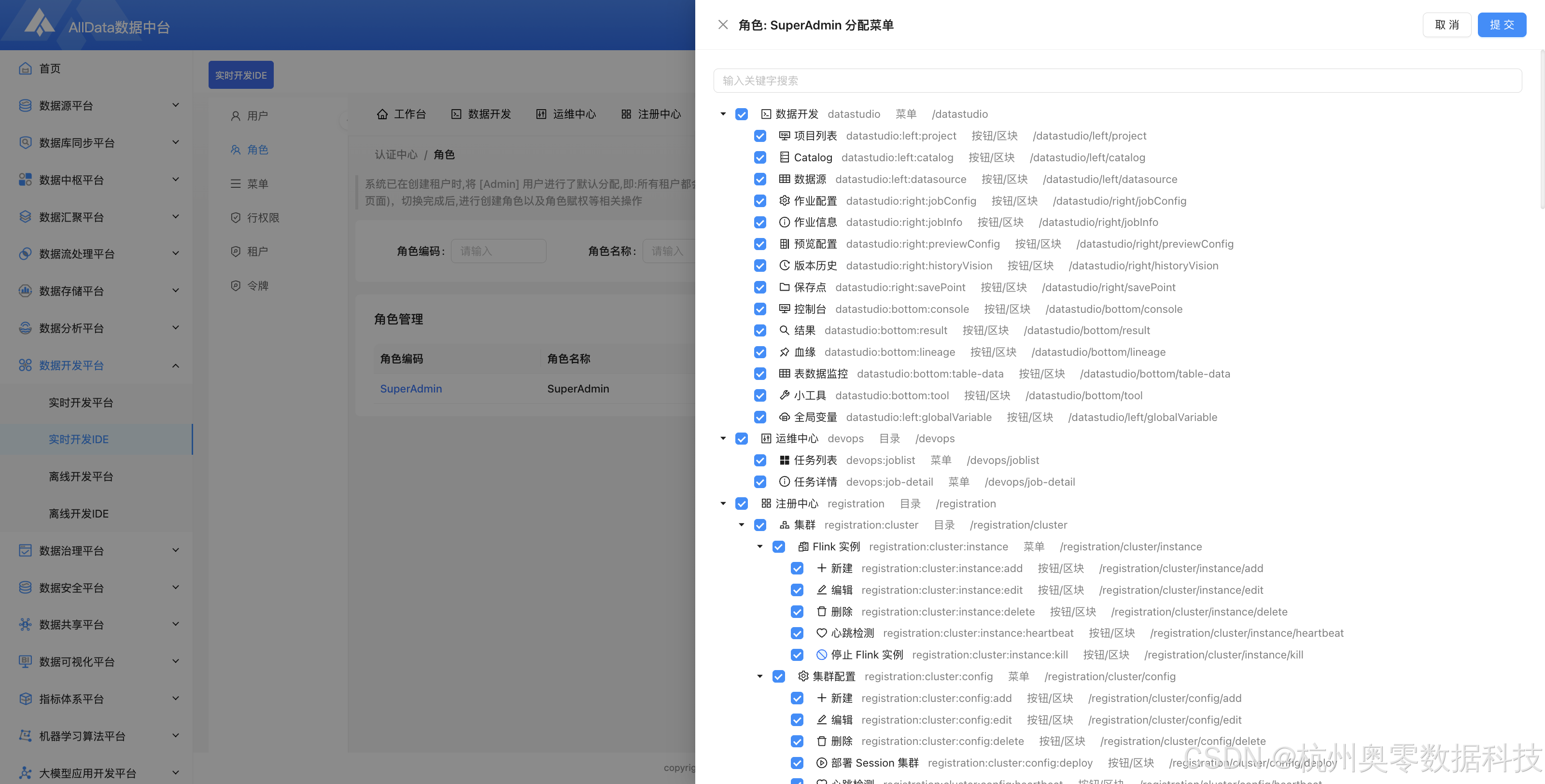Viewport: 1545px width, 784px height.
Task: Toggle the 任务列表 checkbox
Action: click(760, 460)
